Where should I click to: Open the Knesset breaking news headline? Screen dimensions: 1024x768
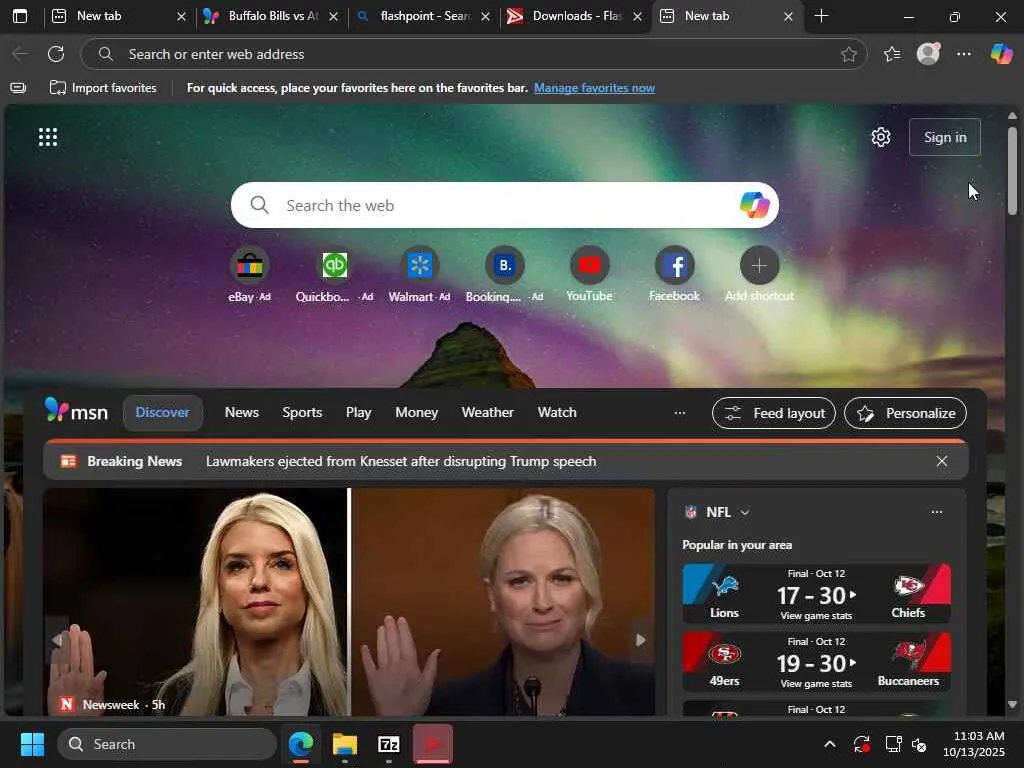point(401,462)
